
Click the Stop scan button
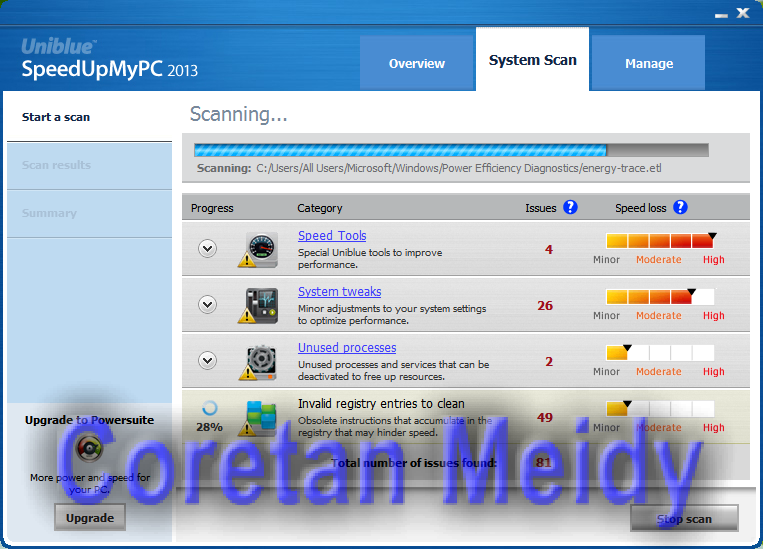pyautogui.click(x=684, y=519)
